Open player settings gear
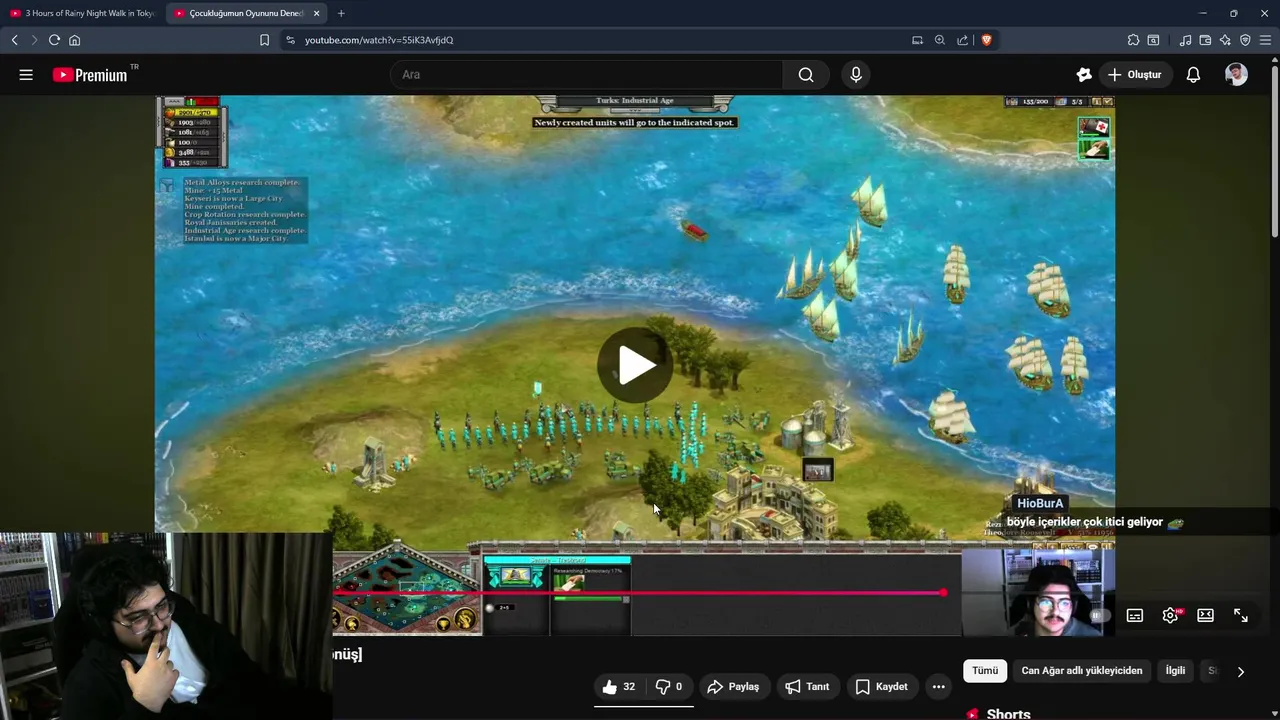 coord(1170,616)
